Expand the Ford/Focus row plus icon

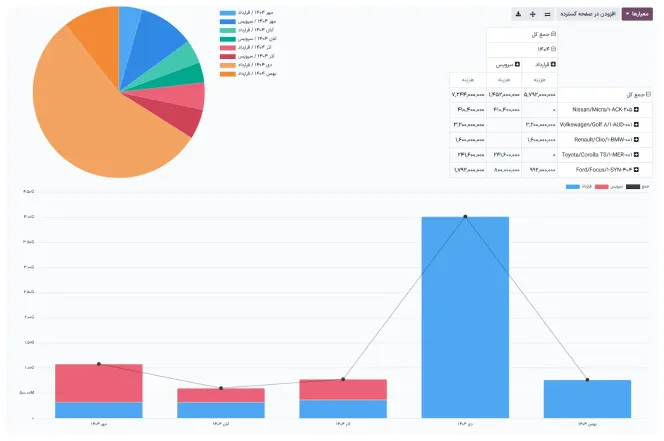(635, 170)
